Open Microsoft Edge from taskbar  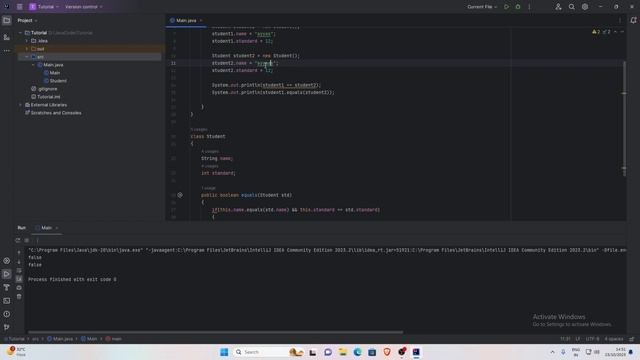357,352
